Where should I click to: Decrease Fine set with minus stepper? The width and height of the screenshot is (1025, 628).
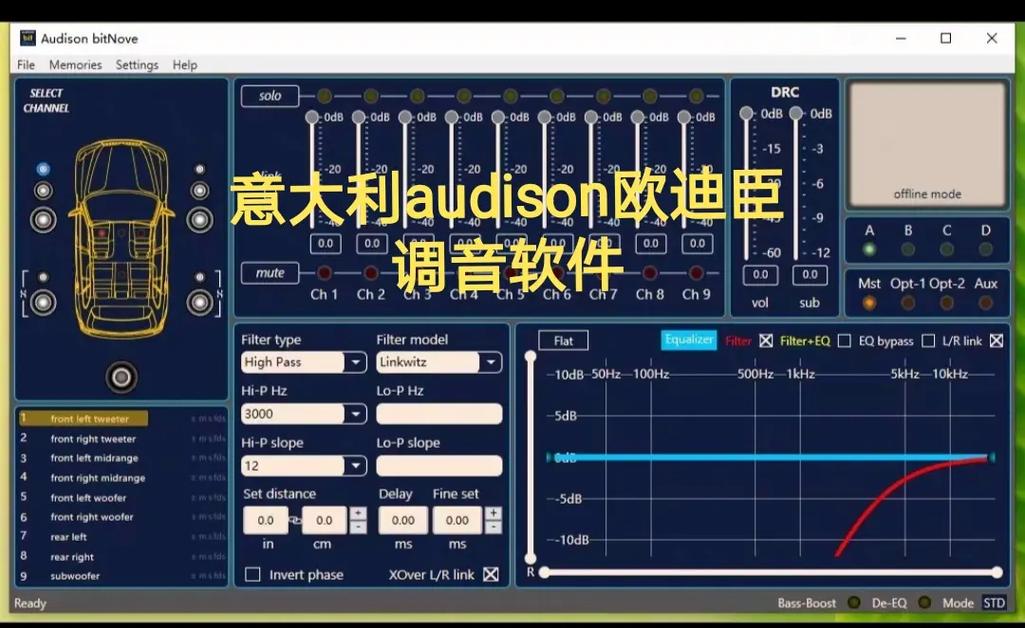[494, 527]
